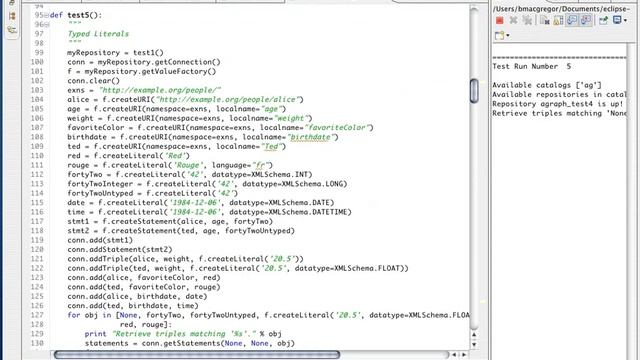Click the horizontal scroll-right arrow

pyautogui.click(x=464, y=355)
